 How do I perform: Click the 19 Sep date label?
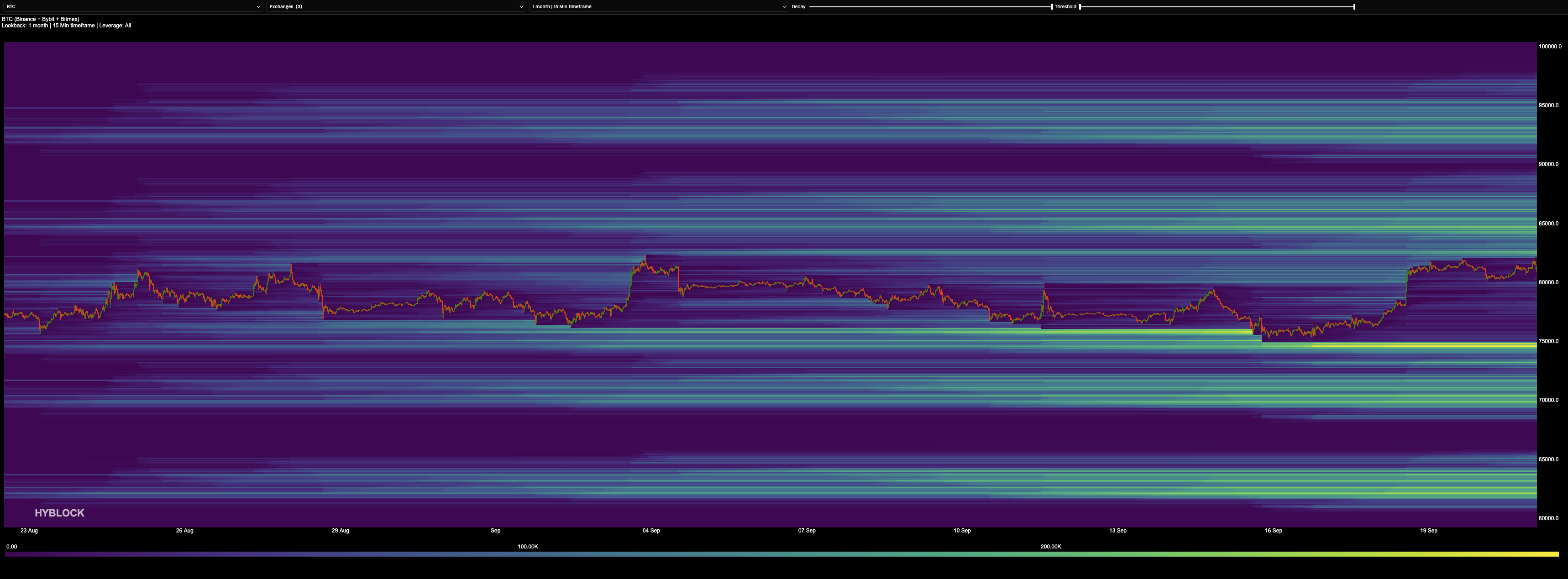(1429, 530)
